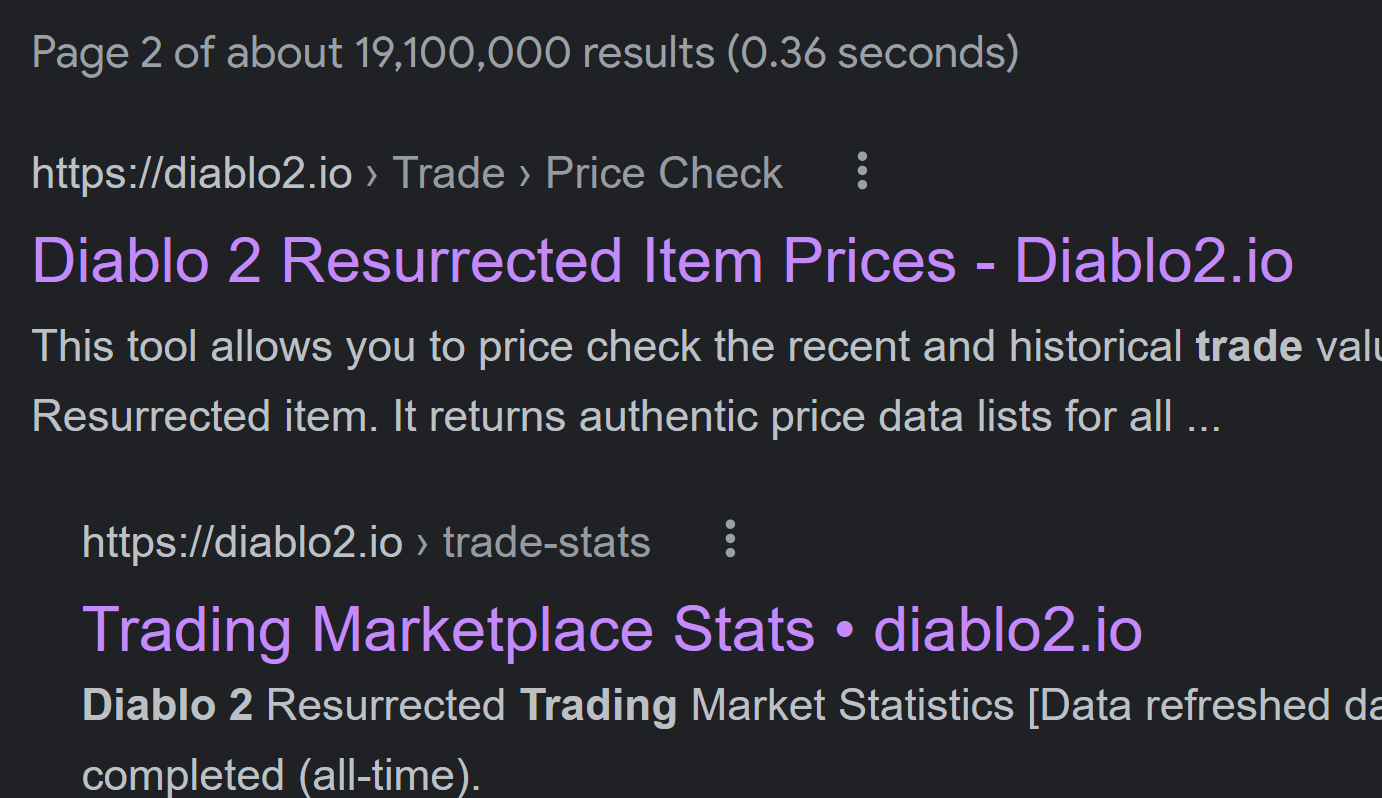Click the bold 'trade' word in first snippet

(1248, 346)
